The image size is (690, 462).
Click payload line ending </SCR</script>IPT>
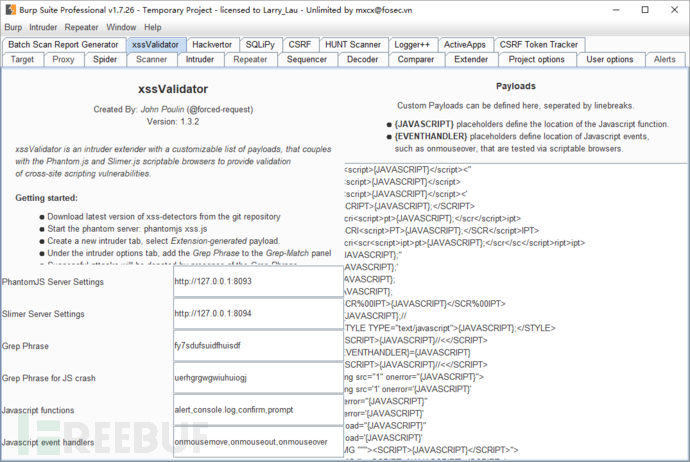pyautogui.click(x=442, y=231)
